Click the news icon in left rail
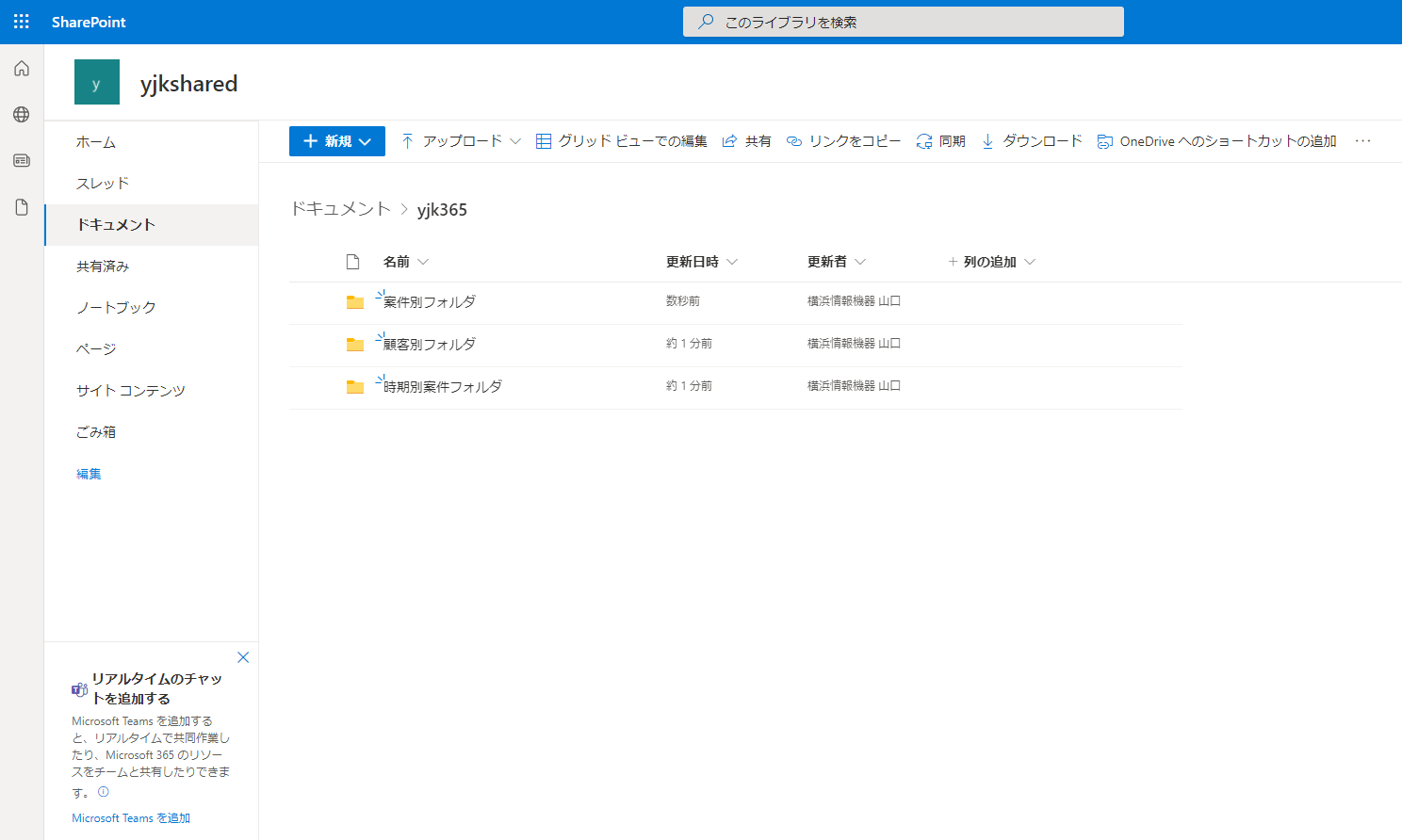The height and width of the screenshot is (840, 1402). tap(22, 161)
